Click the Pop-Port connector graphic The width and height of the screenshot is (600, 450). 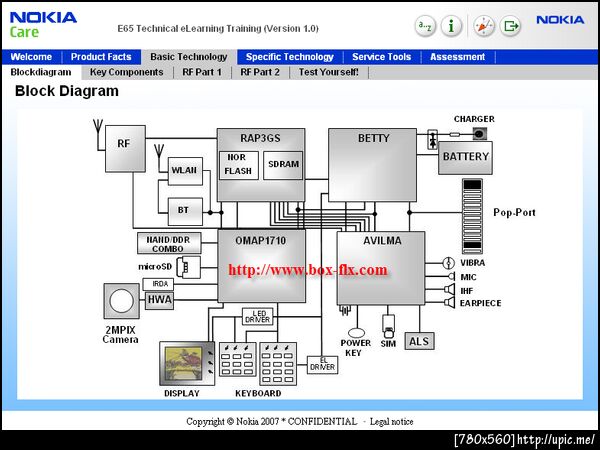click(472, 216)
